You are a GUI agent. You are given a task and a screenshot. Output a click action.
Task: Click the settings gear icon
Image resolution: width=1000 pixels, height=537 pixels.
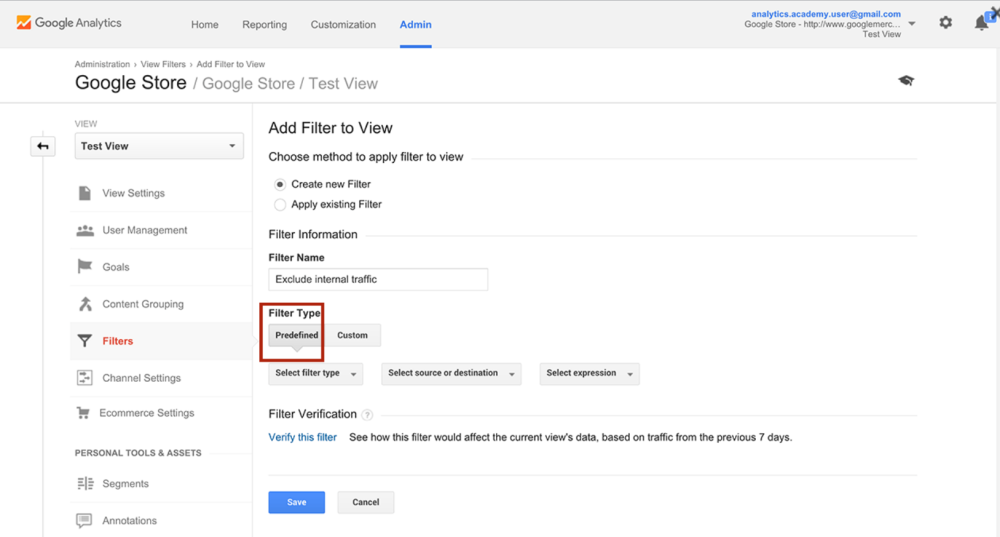point(945,23)
